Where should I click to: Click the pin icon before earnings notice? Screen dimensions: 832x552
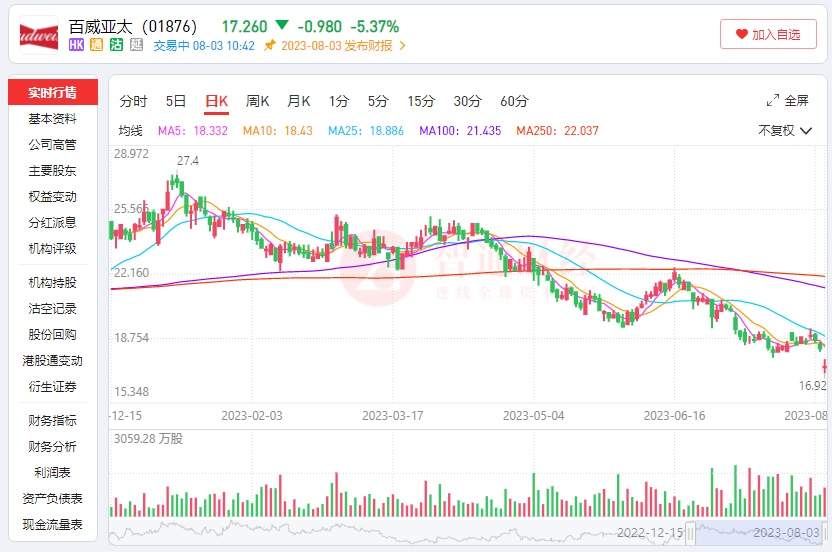click(x=270, y=46)
